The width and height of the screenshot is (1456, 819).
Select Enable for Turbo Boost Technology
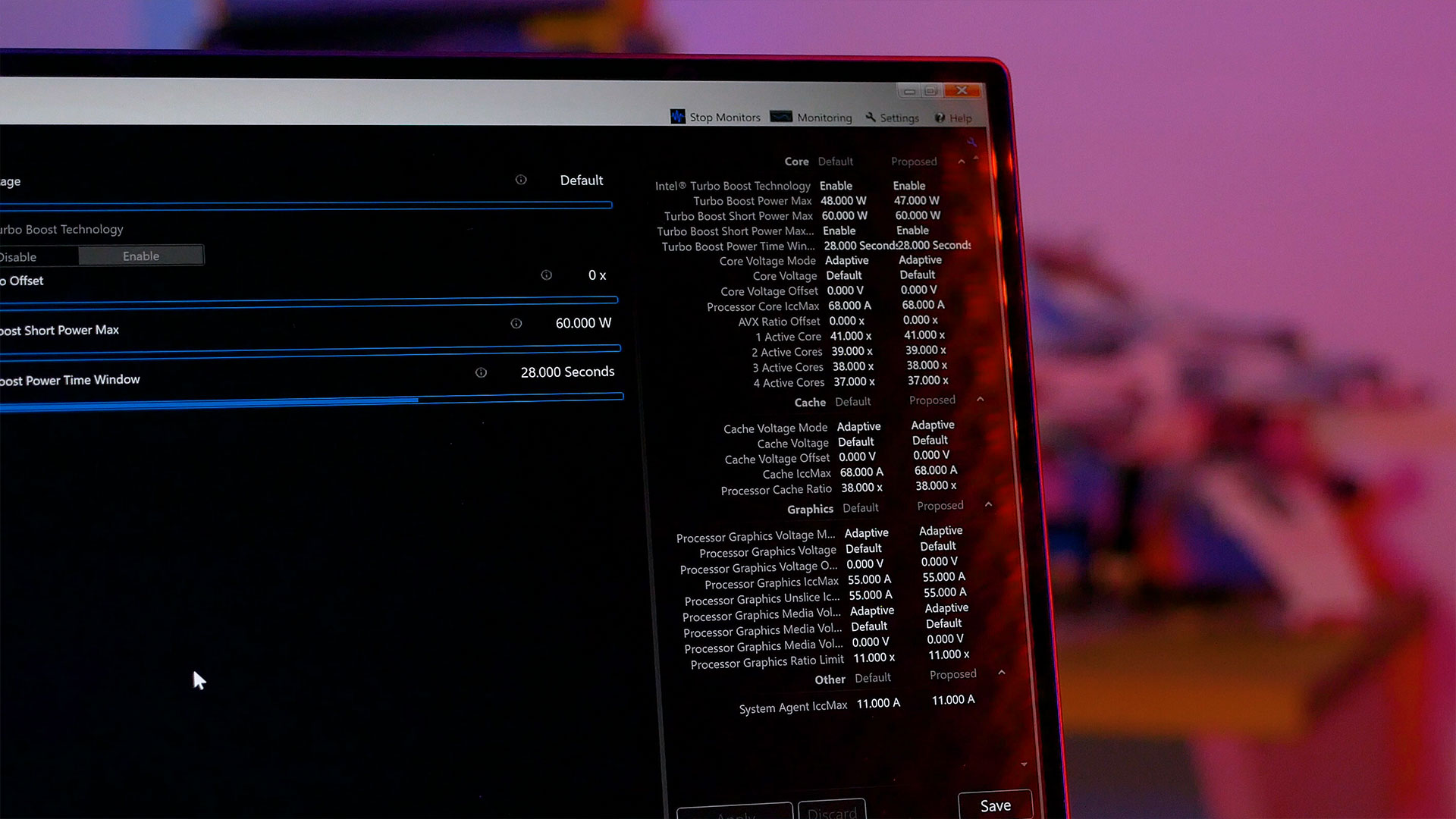(141, 256)
